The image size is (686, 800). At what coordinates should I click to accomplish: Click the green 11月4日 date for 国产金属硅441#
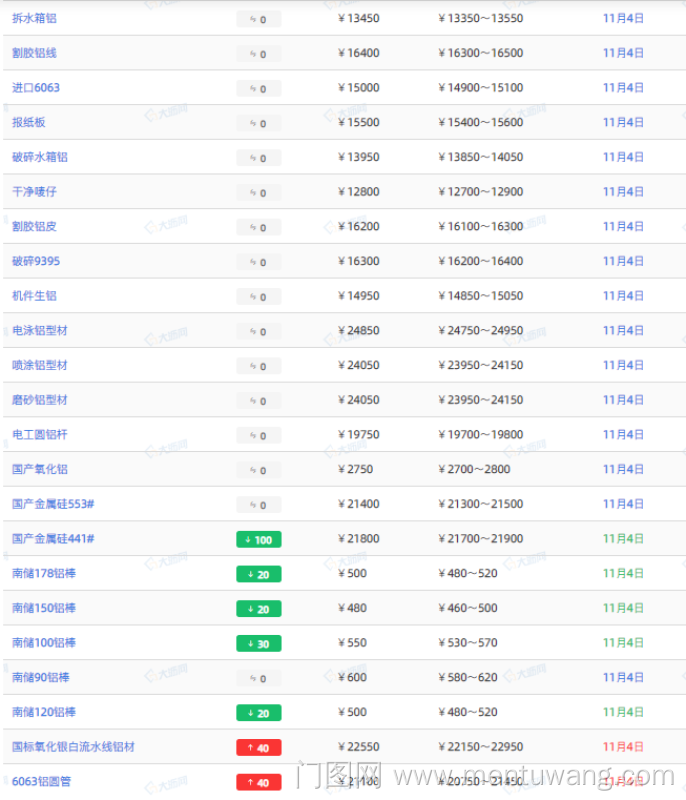point(623,539)
